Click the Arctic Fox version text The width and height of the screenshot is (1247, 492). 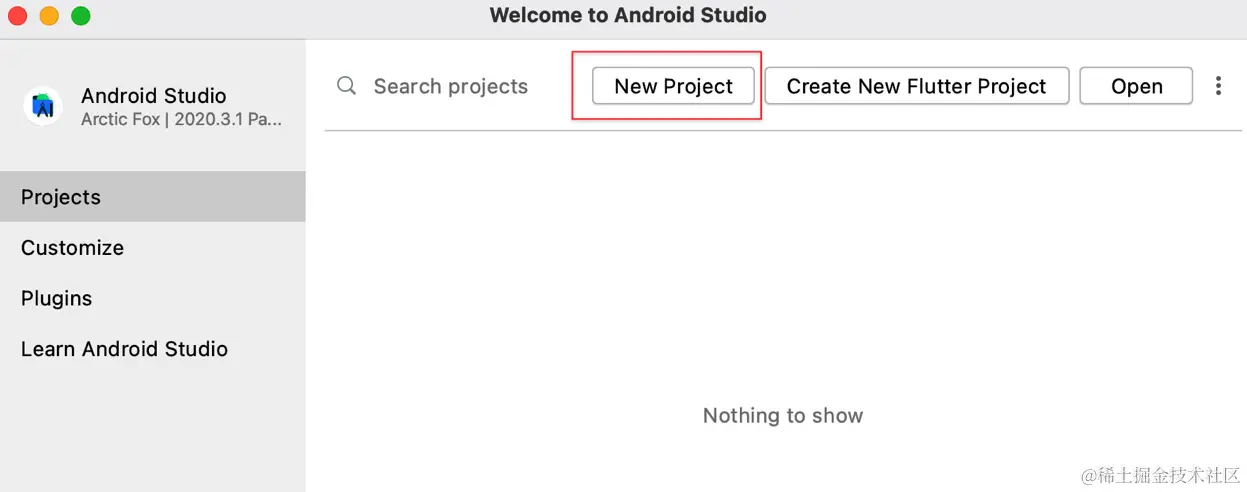(x=181, y=119)
